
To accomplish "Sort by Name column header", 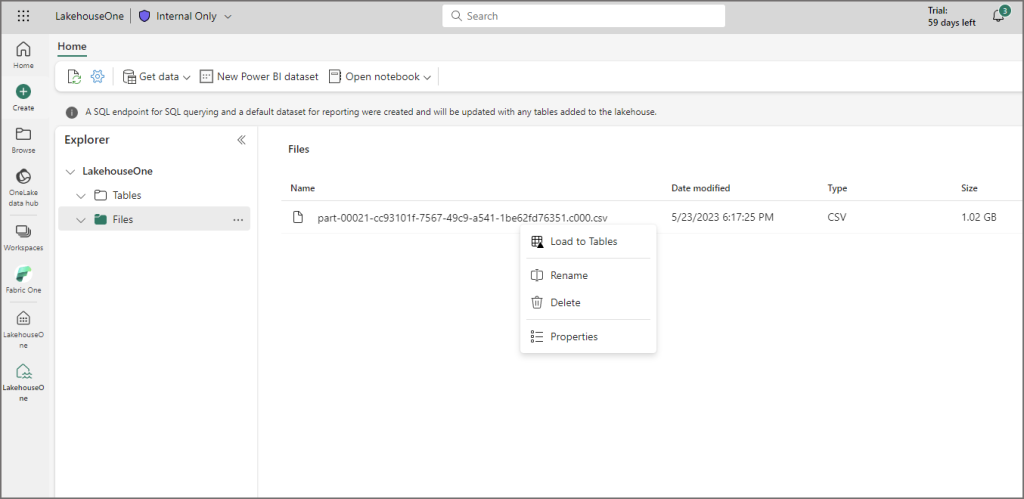I will 303,188.
